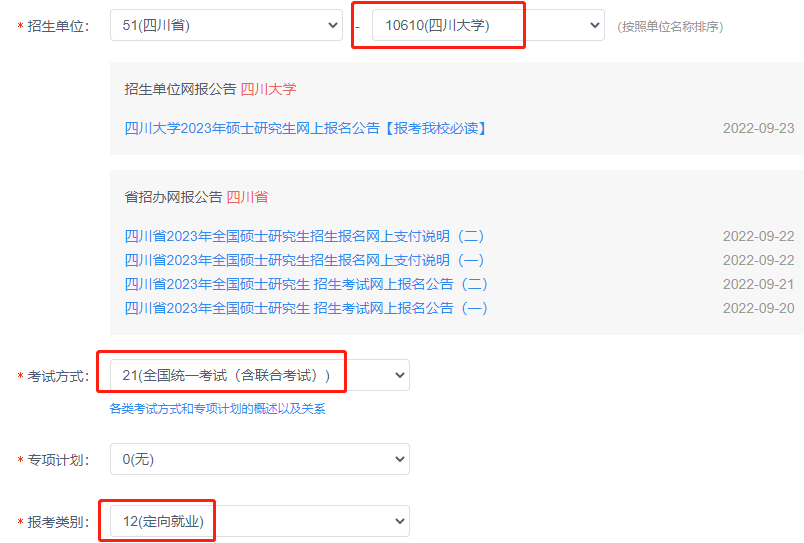This screenshot has width=804, height=543.
Task: Open the 专项计划 0(无) dropdown
Action: [x=259, y=459]
